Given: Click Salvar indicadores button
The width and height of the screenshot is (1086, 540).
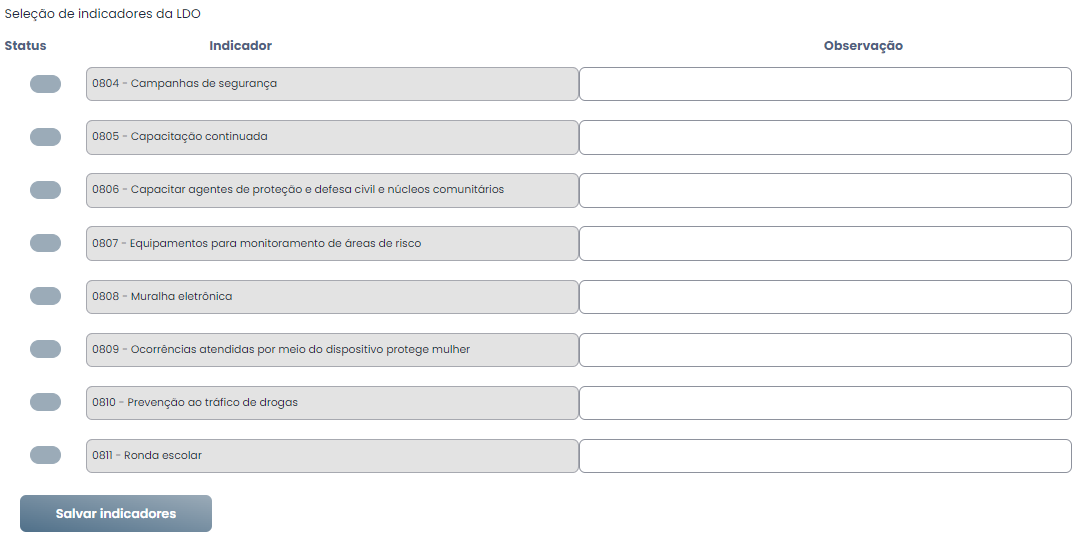Looking at the screenshot, I should coord(116,514).
